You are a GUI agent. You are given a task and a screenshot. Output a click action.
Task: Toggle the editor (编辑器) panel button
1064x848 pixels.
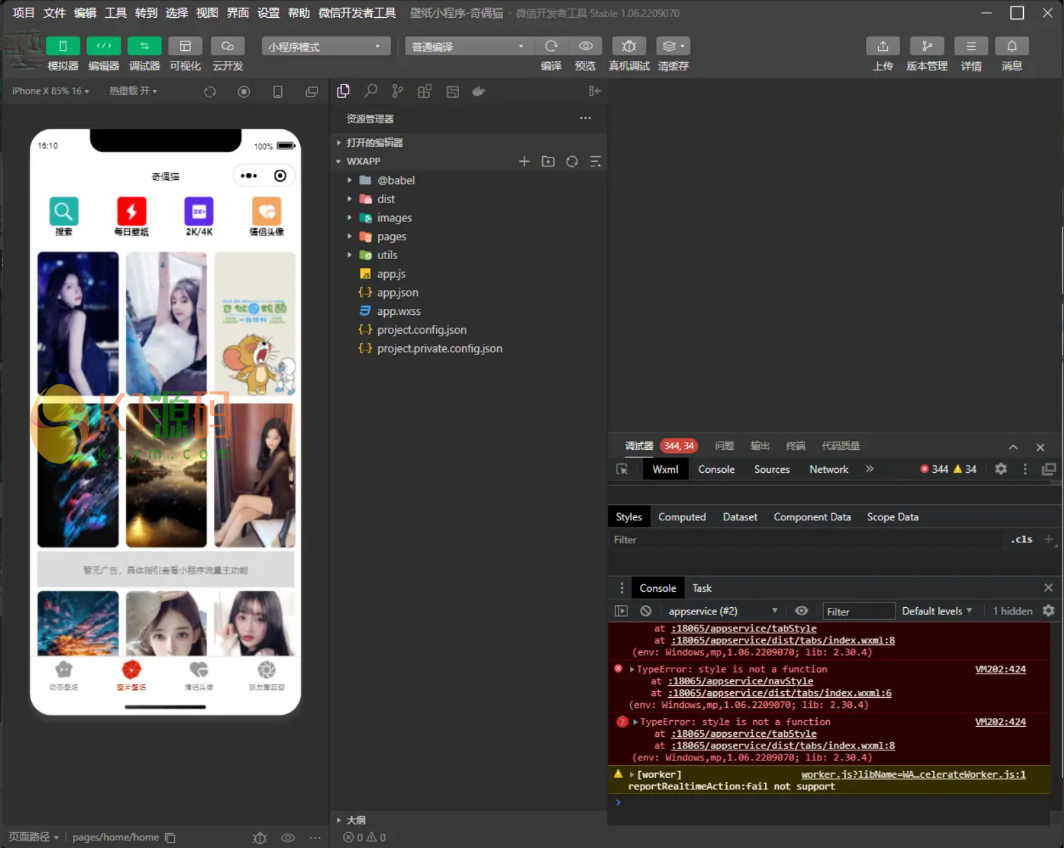[x=103, y=46]
